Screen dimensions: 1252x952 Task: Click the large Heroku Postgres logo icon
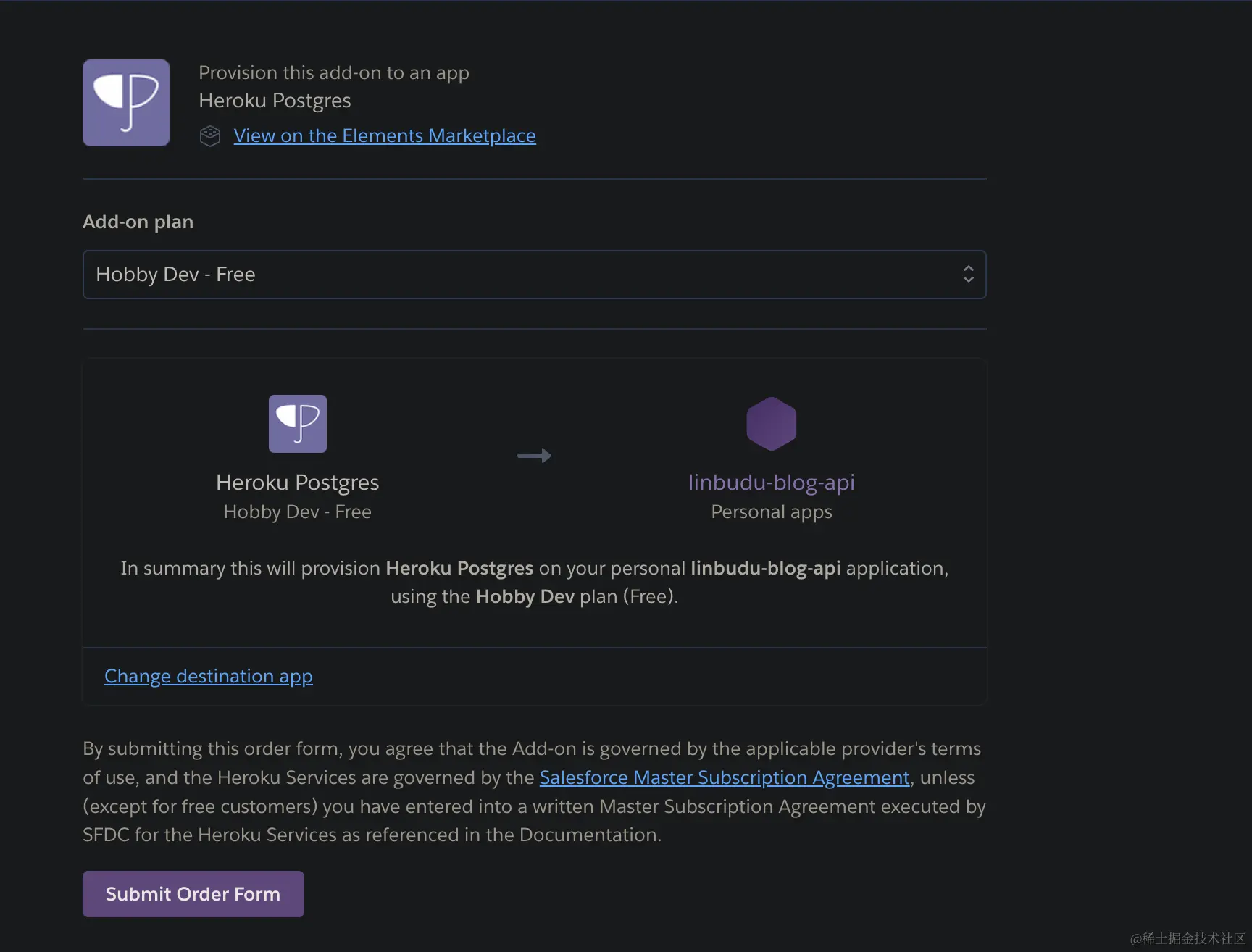tap(126, 103)
